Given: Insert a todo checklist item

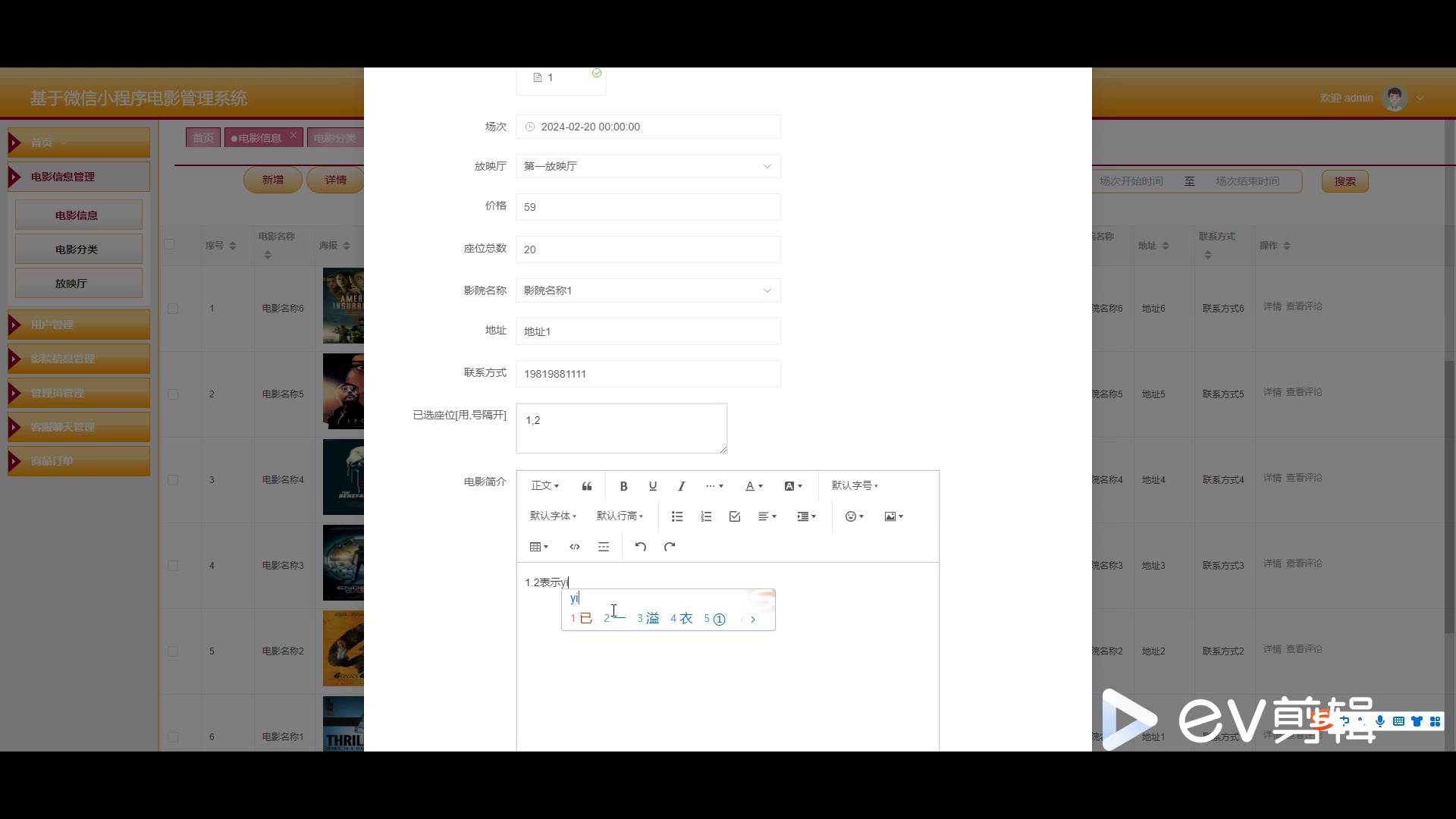Looking at the screenshot, I should click(x=735, y=516).
